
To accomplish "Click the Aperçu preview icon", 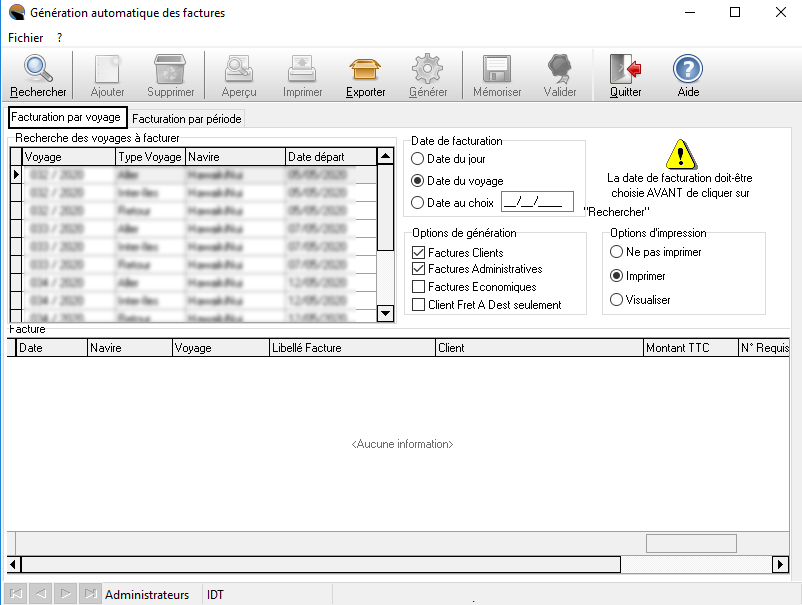I will 239,69.
